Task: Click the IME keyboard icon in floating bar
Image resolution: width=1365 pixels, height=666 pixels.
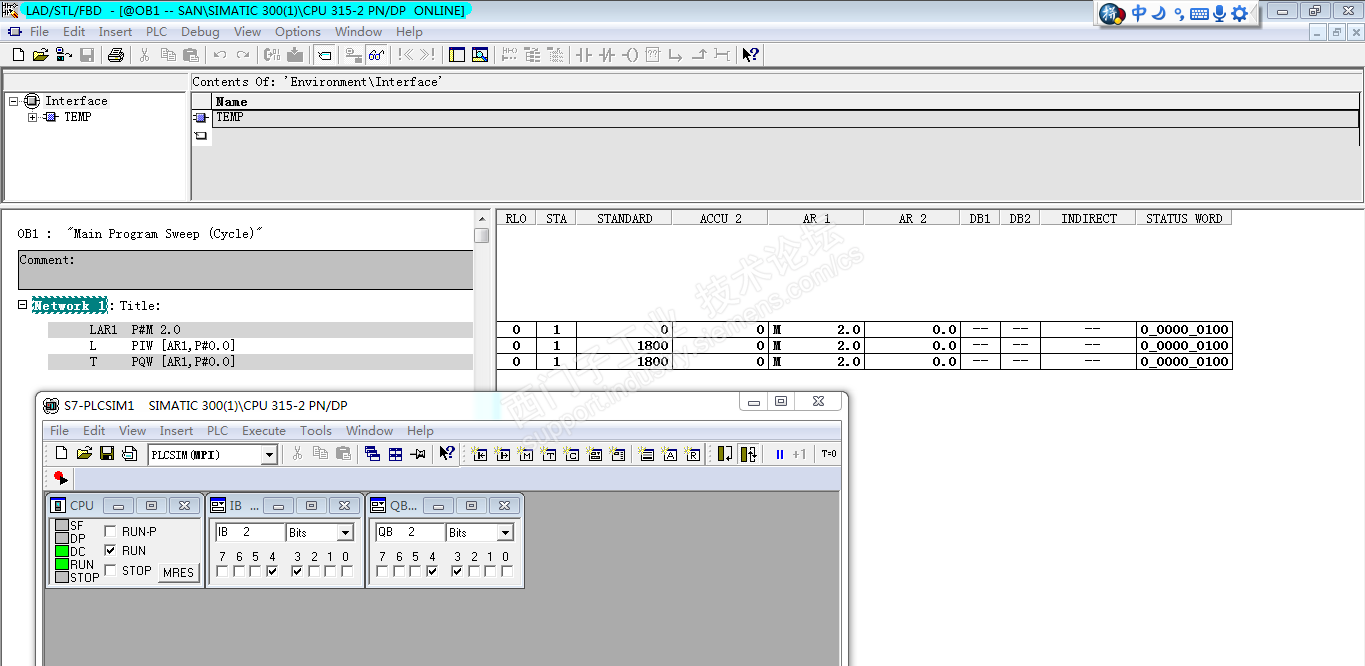Action: tap(1198, 14)
